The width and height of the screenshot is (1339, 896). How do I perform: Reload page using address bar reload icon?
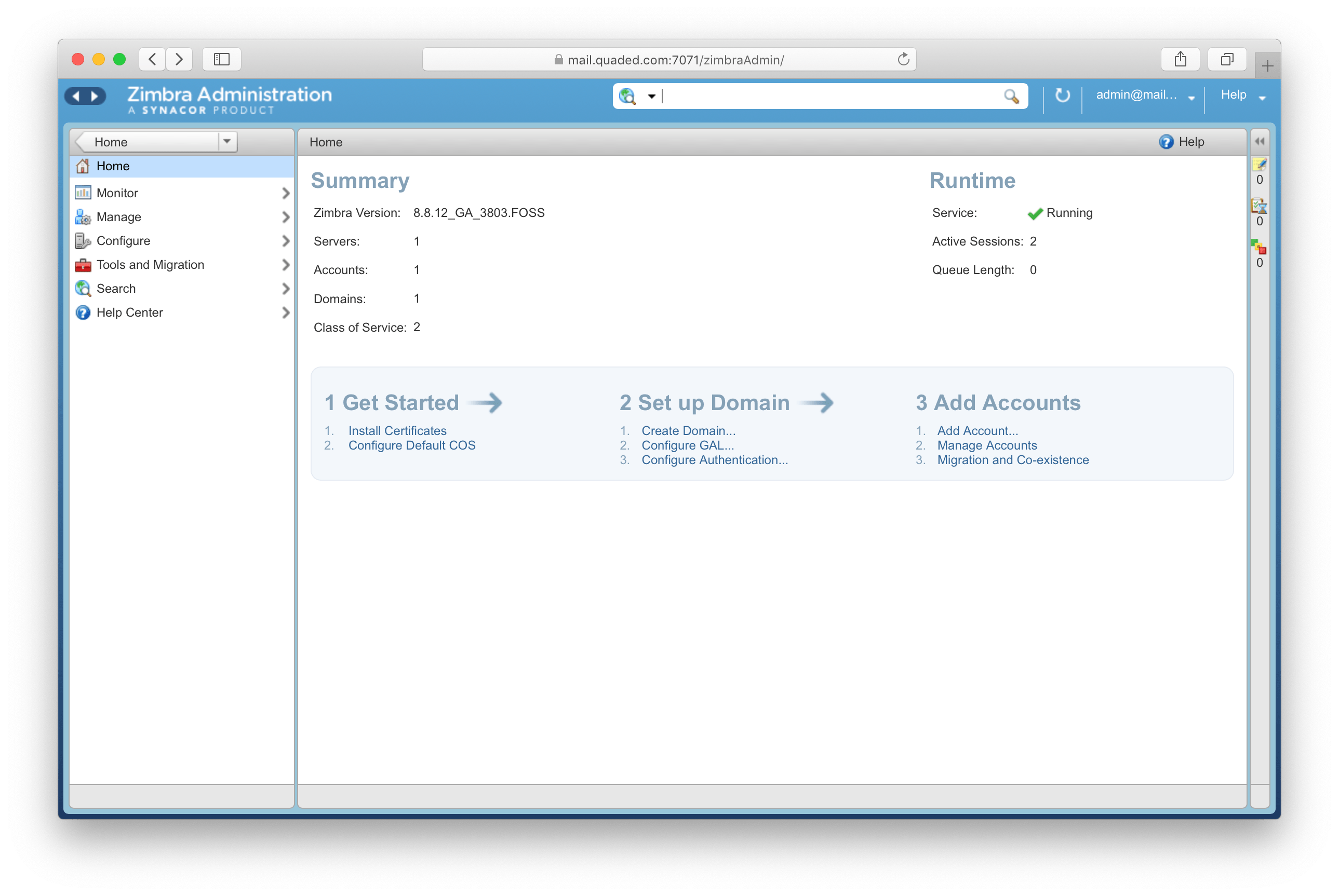(x=903, y=59)
